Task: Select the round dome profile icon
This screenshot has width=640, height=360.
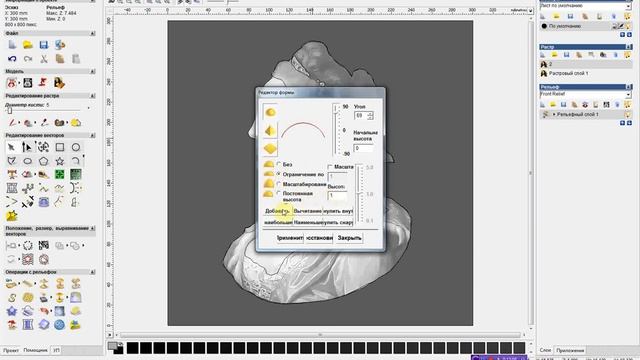Action: (x=270, y=112)
